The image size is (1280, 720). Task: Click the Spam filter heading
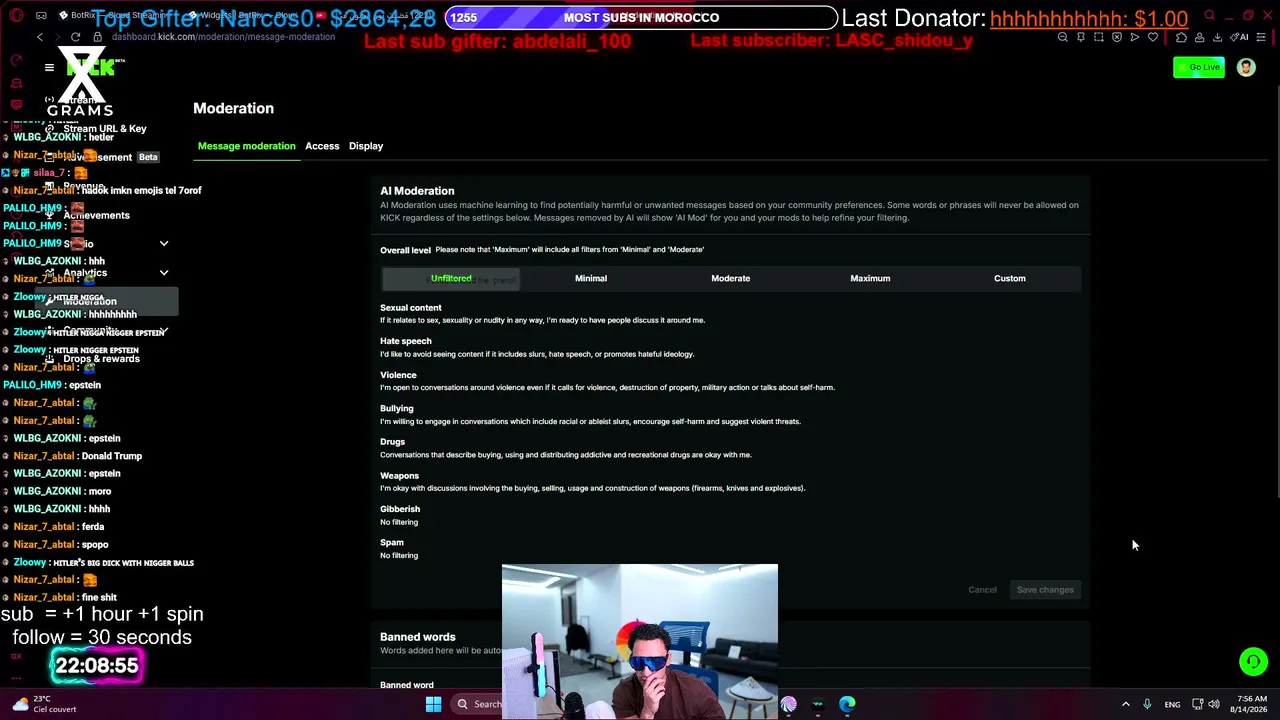tap(392, 543)
